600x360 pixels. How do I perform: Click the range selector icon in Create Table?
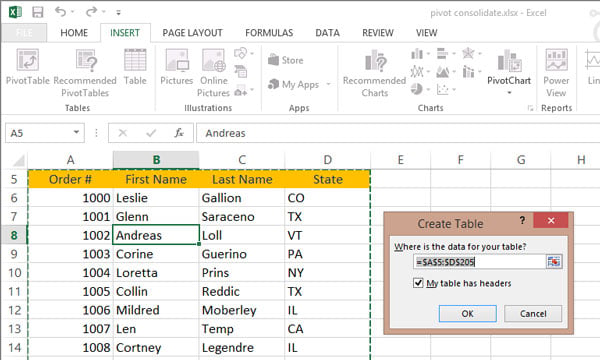pyautogui.click(x=554, y=262)
